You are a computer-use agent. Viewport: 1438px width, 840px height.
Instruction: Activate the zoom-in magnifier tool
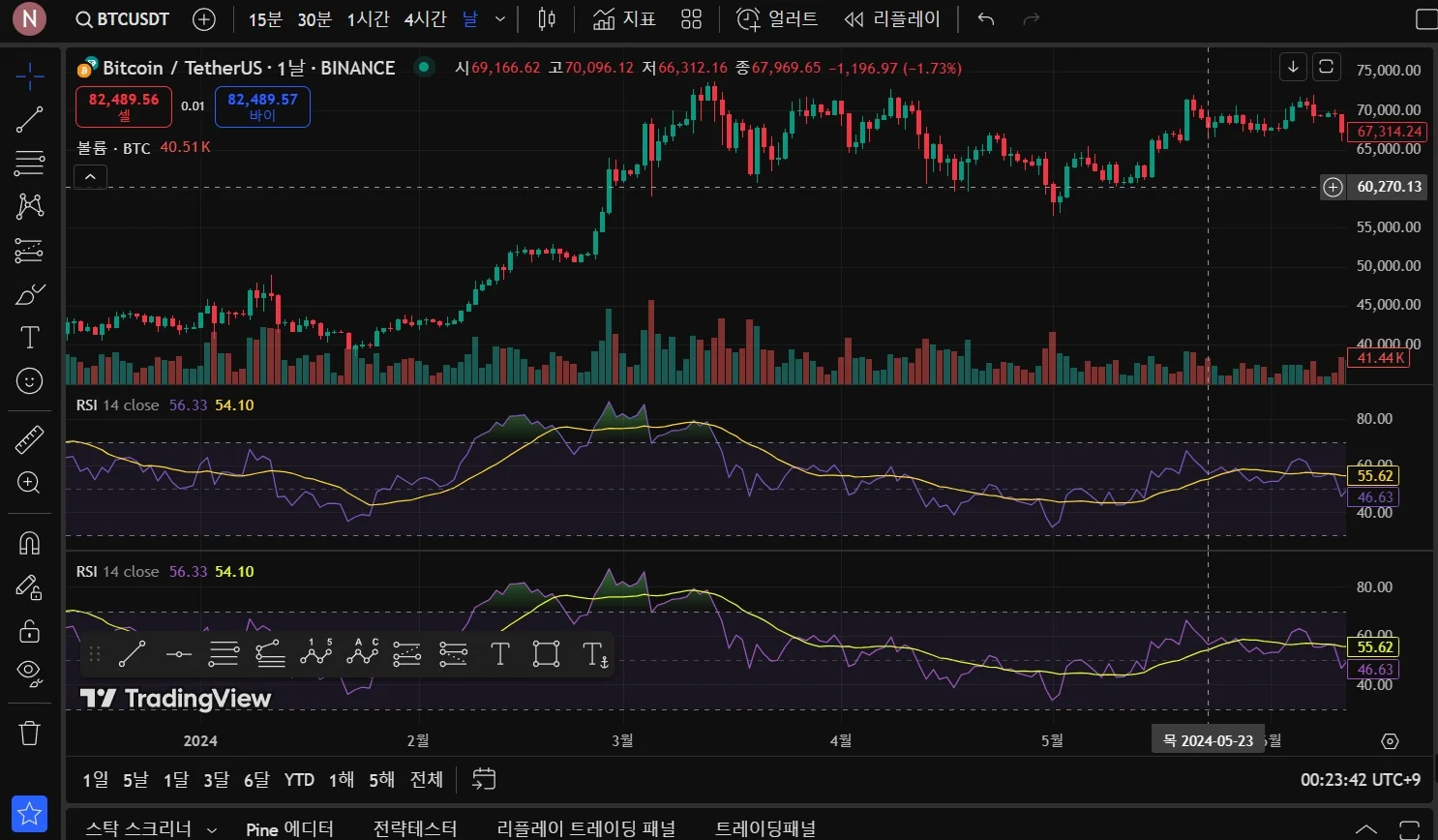click(29, 483)
